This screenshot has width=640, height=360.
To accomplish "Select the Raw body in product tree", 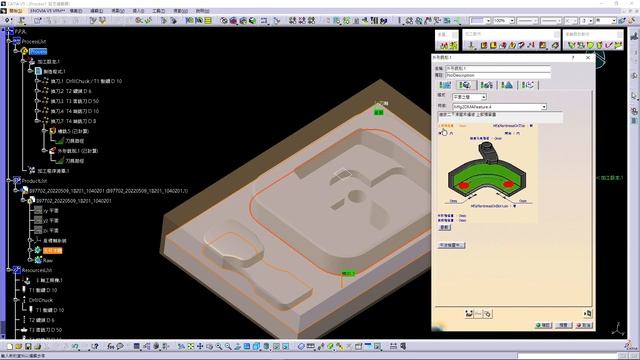I will coord(48,260).
